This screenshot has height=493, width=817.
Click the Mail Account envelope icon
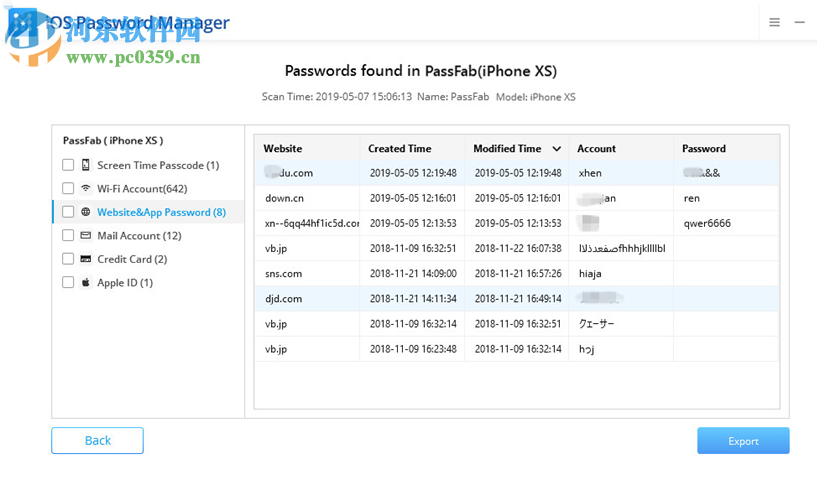[x=85, y=235]
